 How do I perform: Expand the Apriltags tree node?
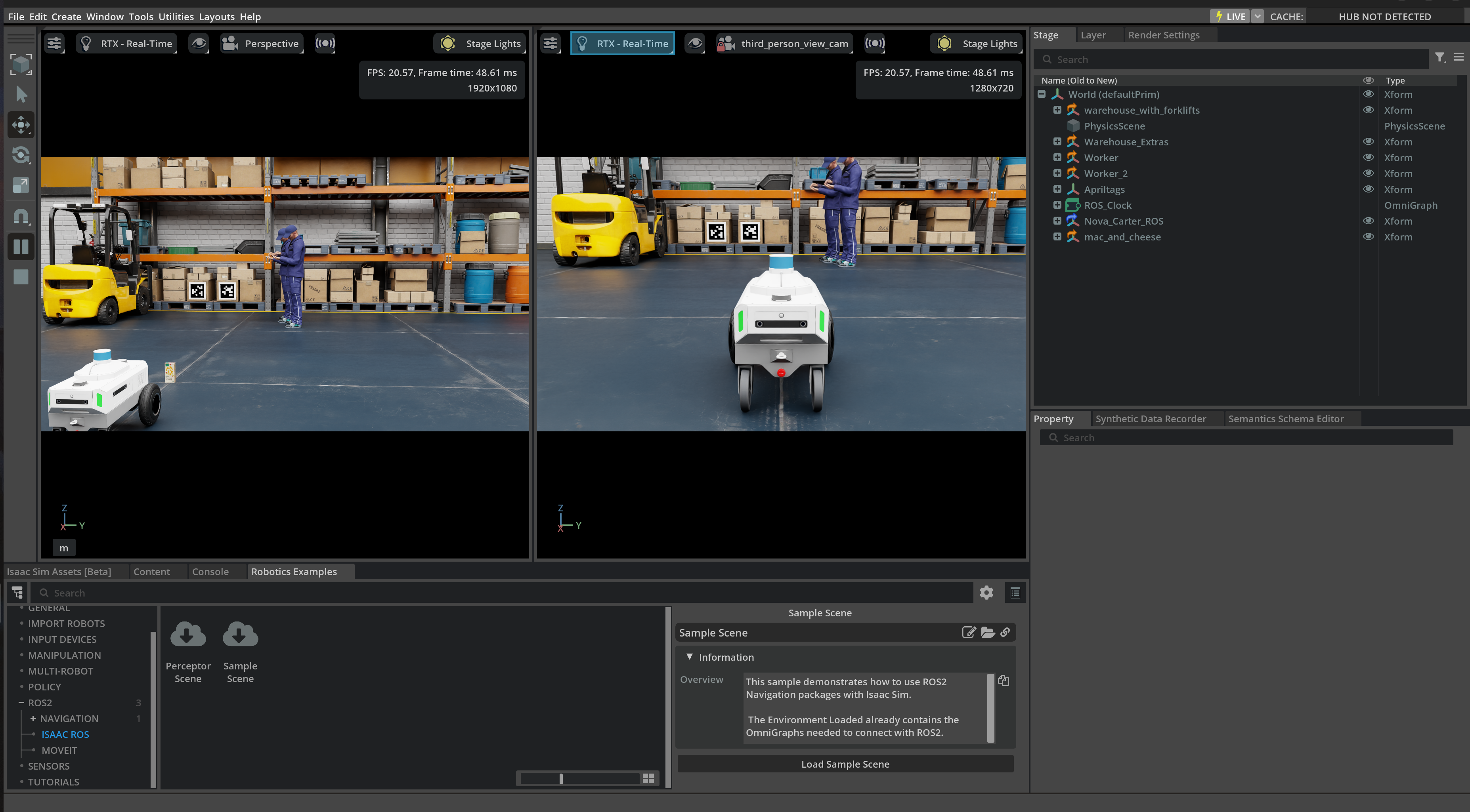(x=1057, y=189)
